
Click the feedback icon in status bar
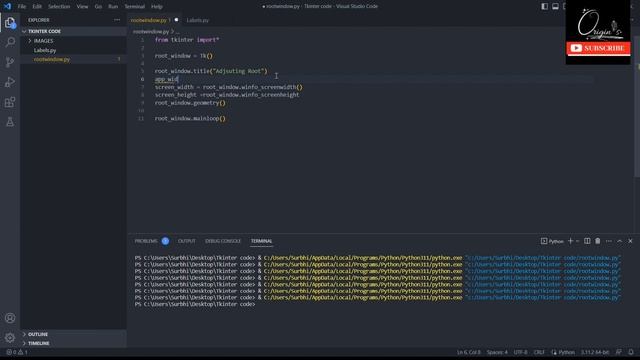(x=619, y=352)
